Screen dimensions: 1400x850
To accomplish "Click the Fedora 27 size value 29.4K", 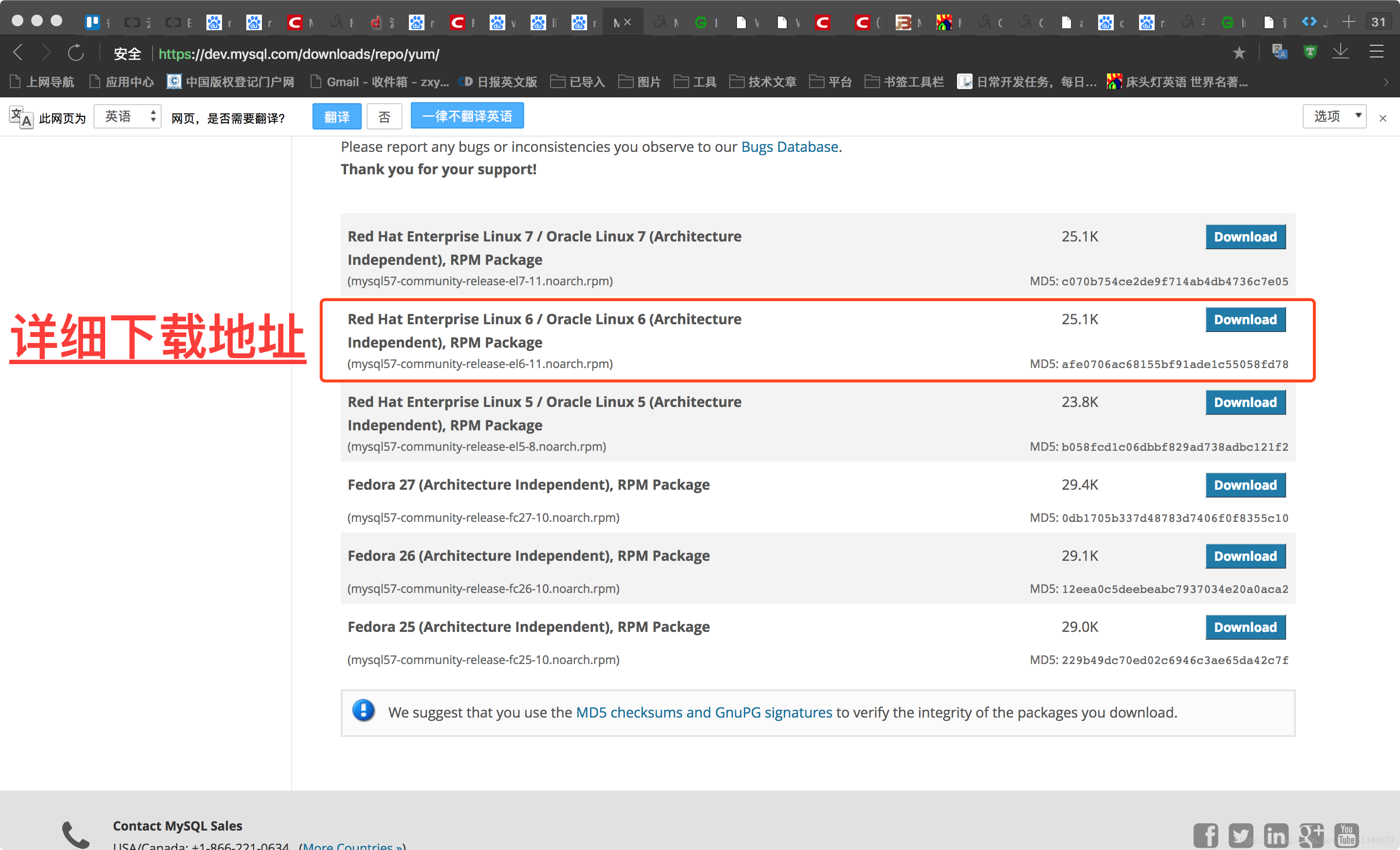I will tap(1080, 485).
